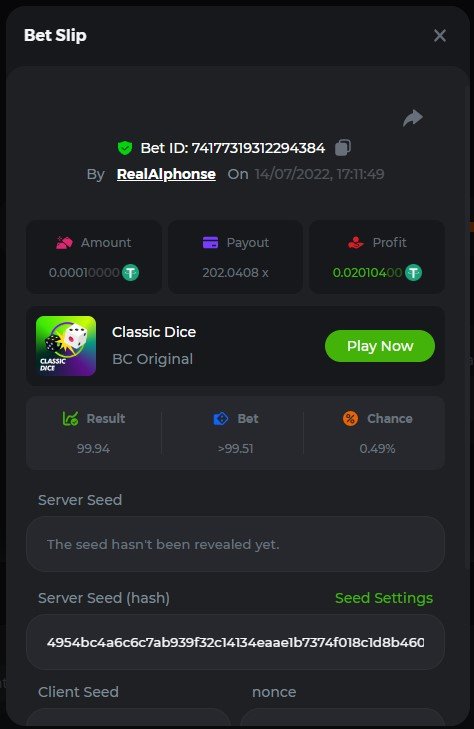
Task: Click the Classic Dice game thumbnail
Action: (66, 346)
